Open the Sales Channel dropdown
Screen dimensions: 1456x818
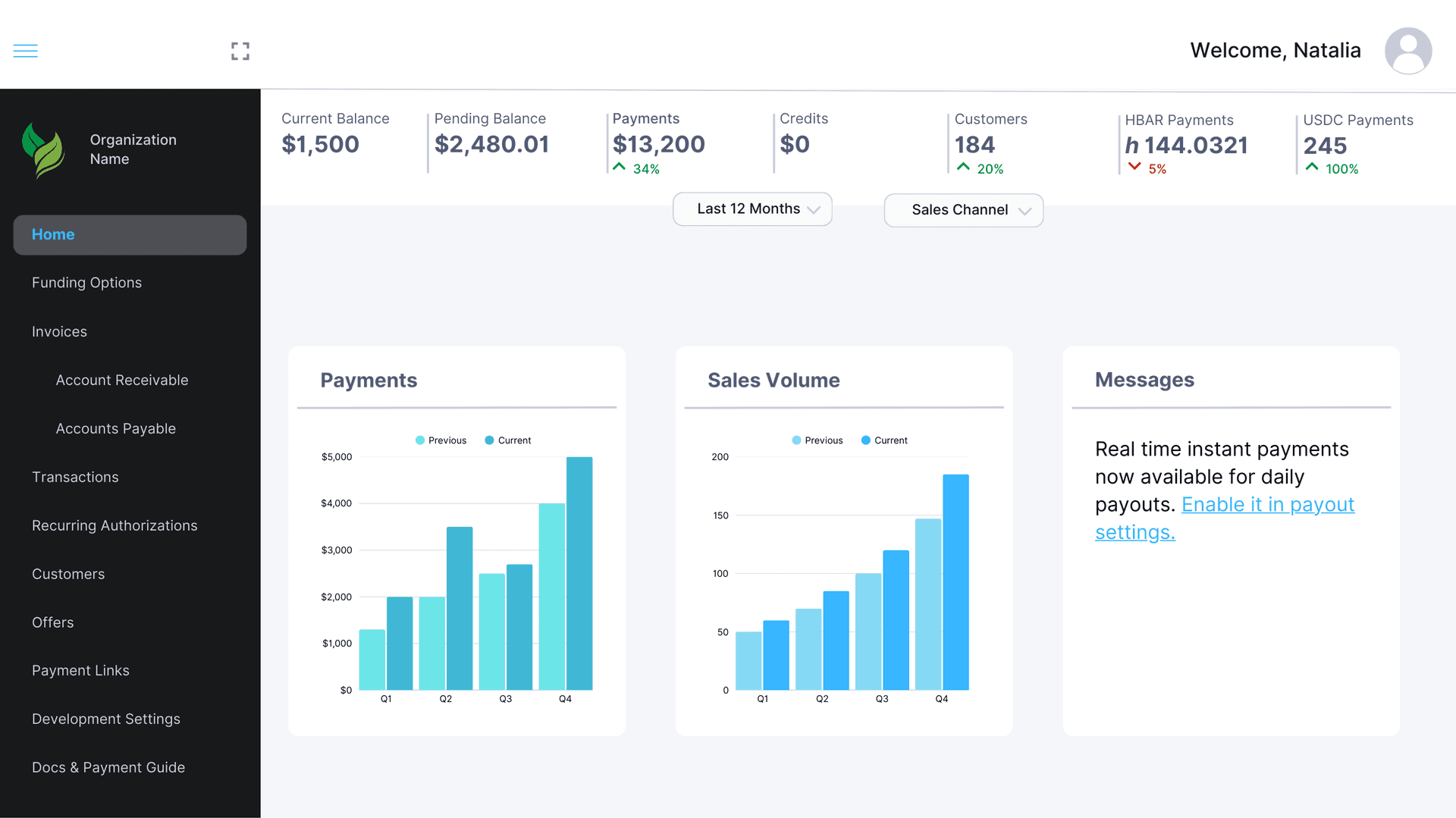click(x=963, y=210)
